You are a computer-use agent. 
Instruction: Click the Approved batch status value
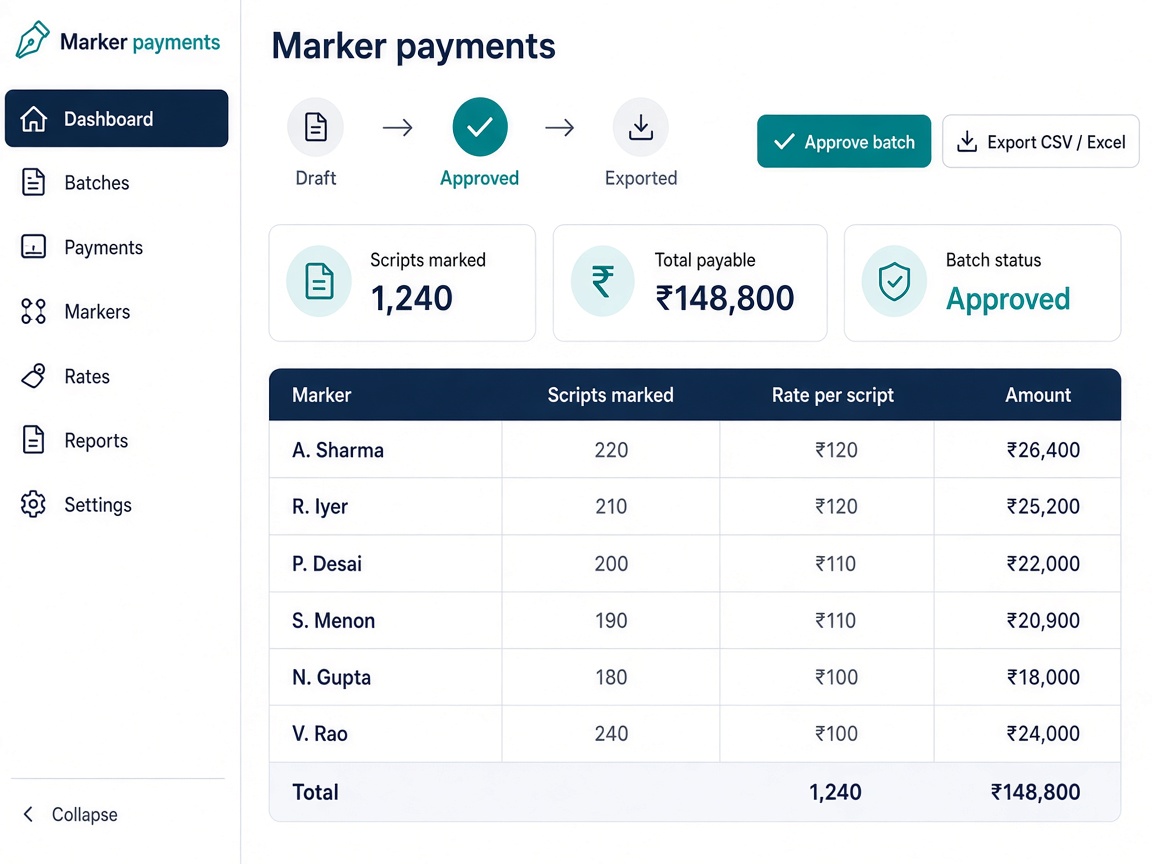1007,299
